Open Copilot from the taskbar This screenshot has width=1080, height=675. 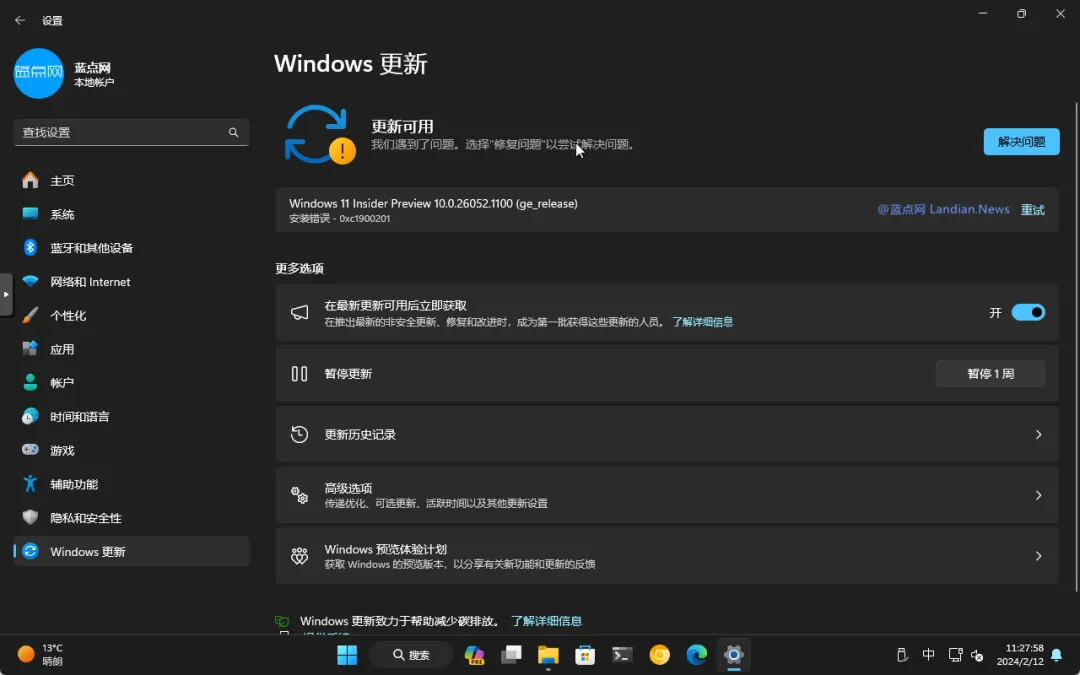click(x=474, y=655)
